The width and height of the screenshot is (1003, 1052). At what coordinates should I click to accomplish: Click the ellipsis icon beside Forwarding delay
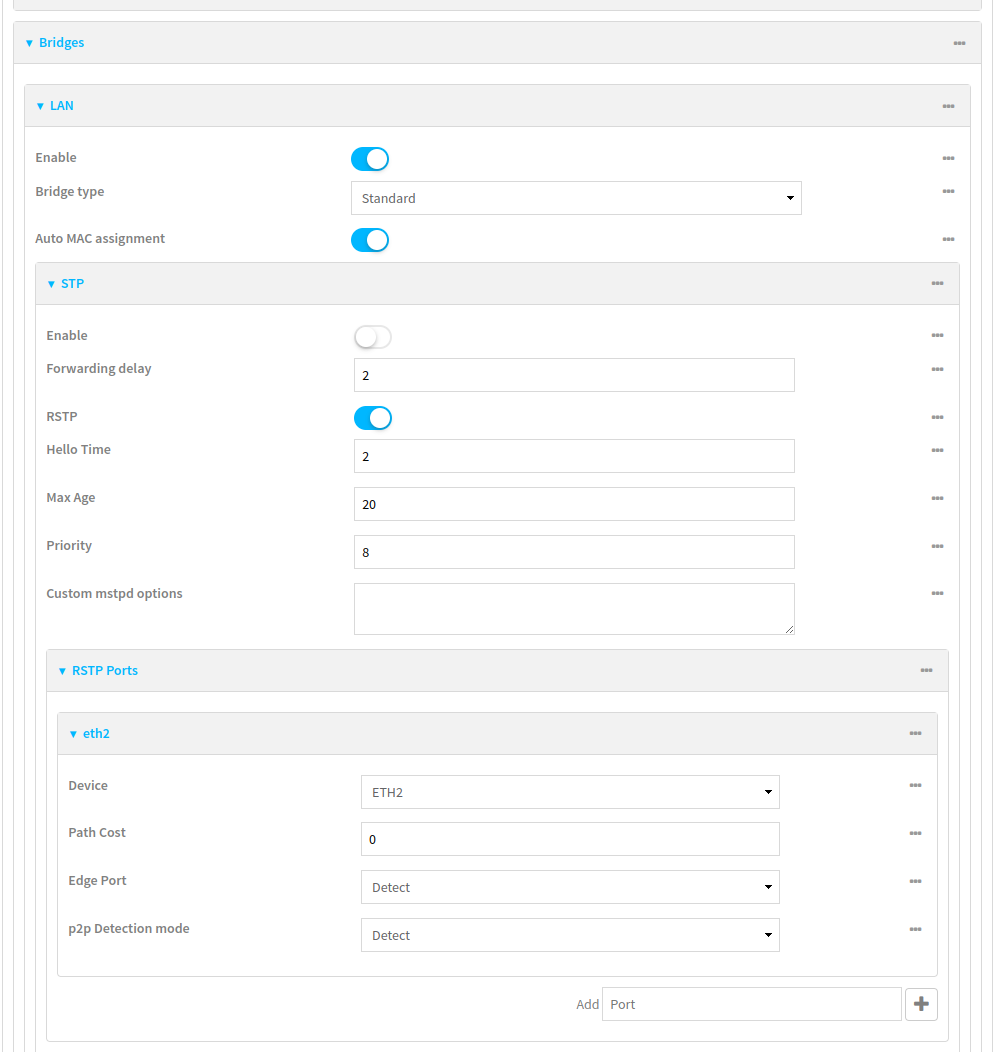pyautogui.click(x=937, y=370)
